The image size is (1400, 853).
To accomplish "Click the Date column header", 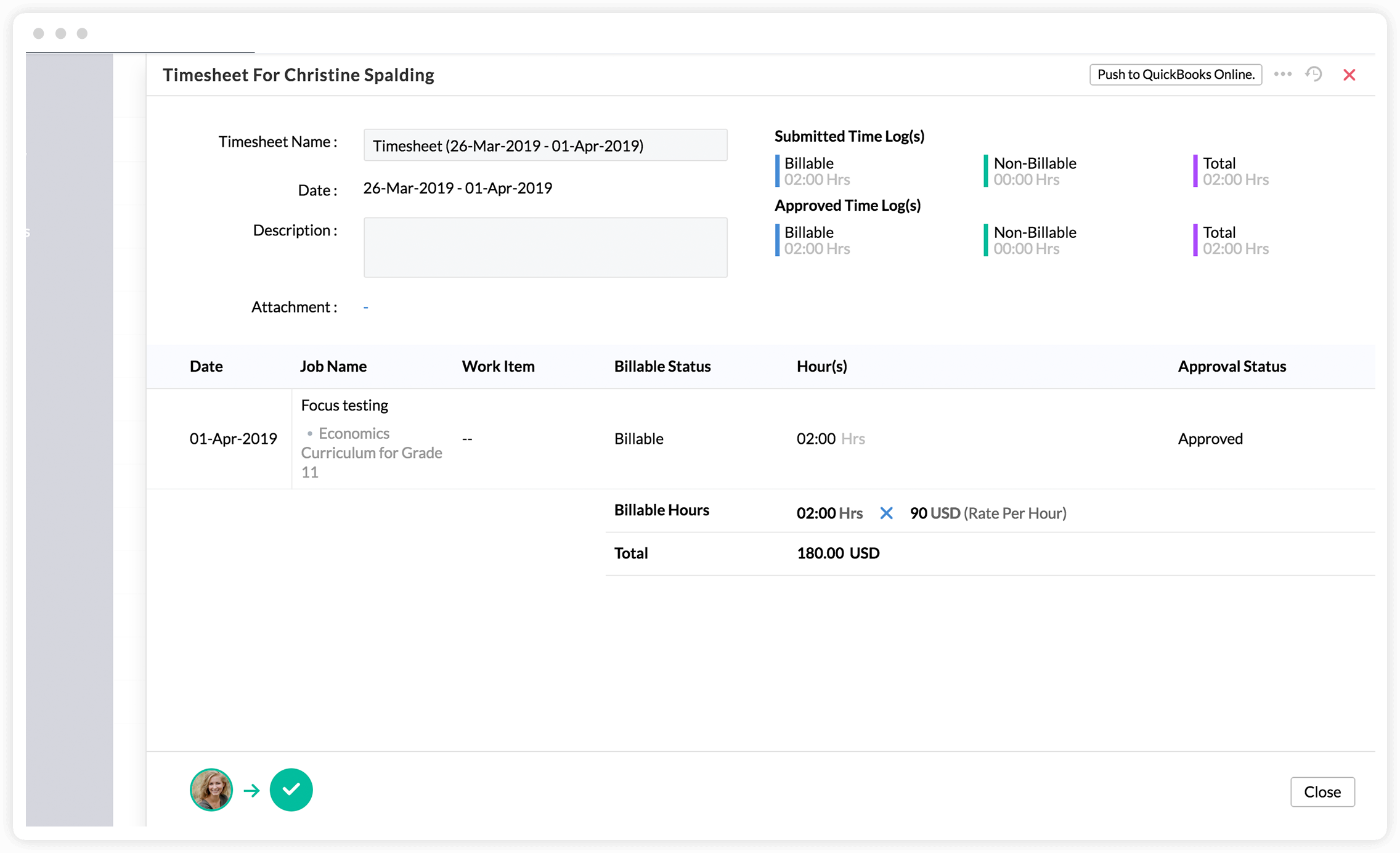I will click(206, 366).
